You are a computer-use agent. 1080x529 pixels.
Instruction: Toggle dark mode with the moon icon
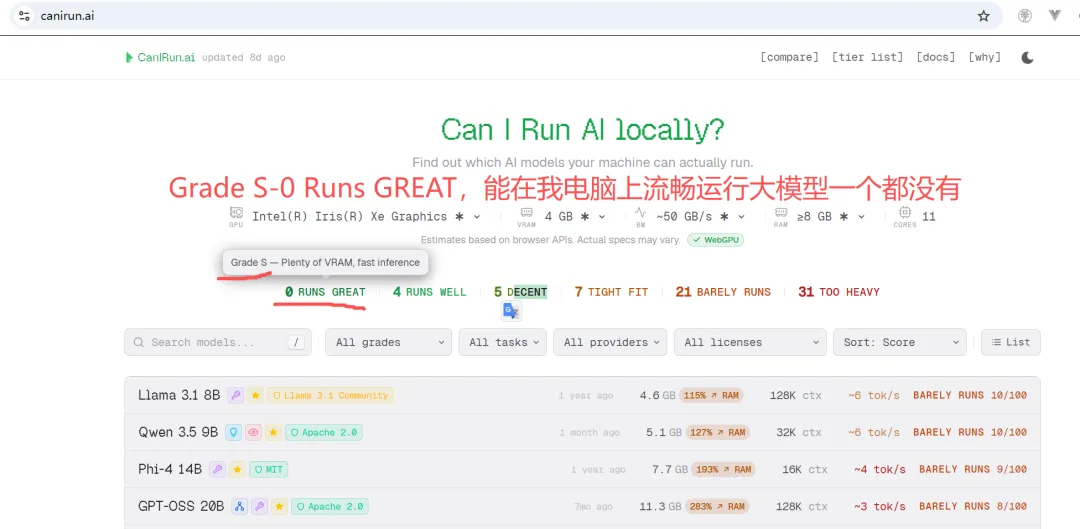(1027, 57)
